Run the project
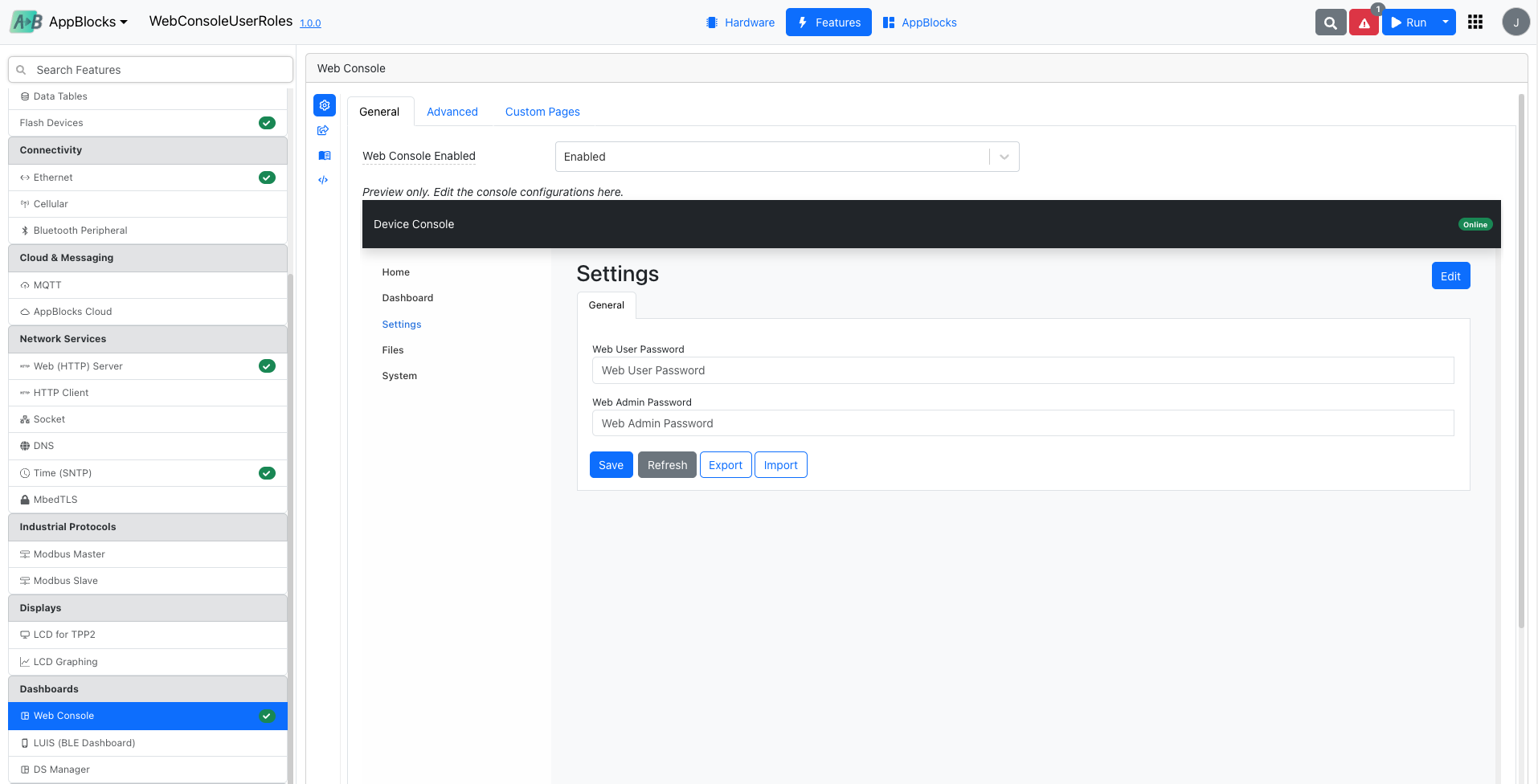Screen dimensions: 1538x784 click(1409, 22)
